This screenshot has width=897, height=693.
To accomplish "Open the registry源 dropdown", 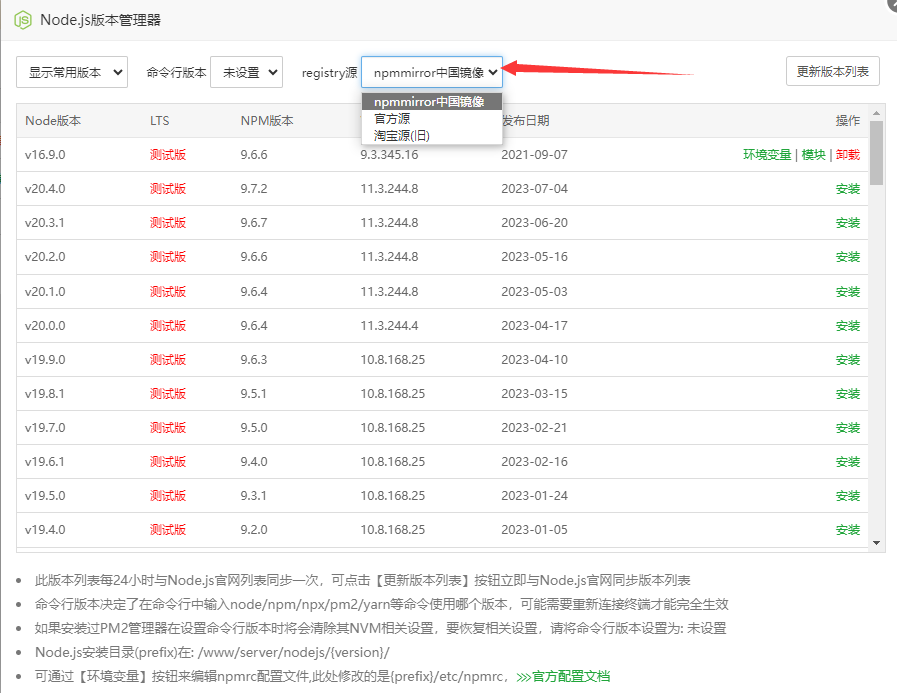I will 432,72.
